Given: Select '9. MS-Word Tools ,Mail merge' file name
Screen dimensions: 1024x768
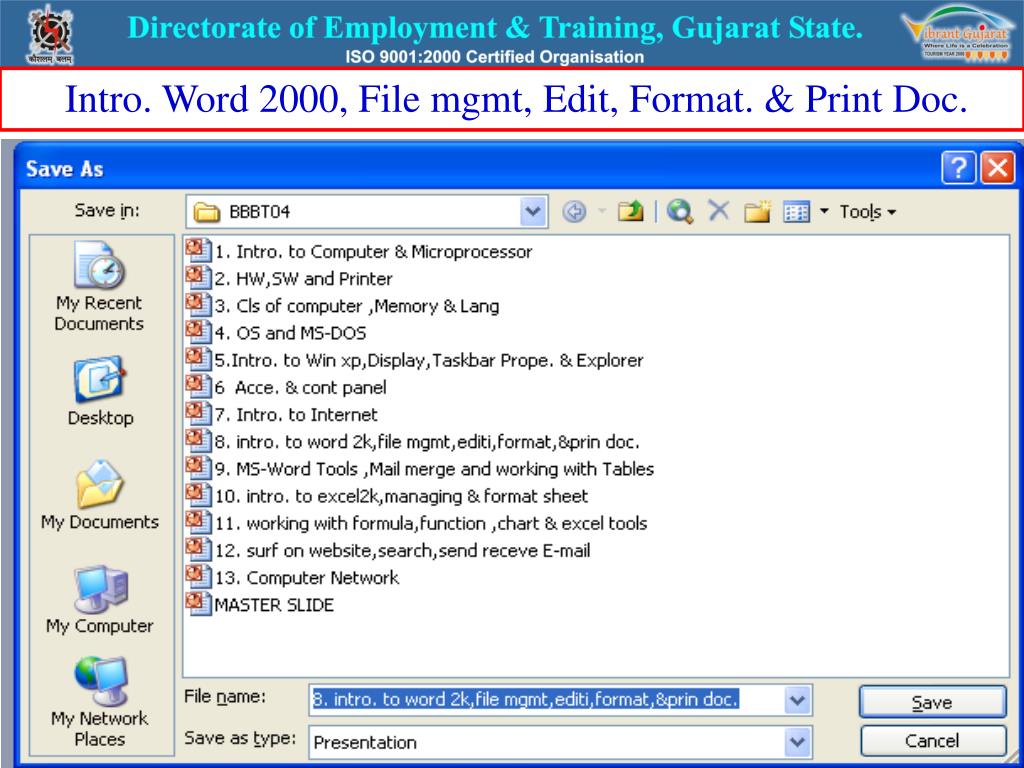Looking at the screenshot, I should [x=434, y=470].
